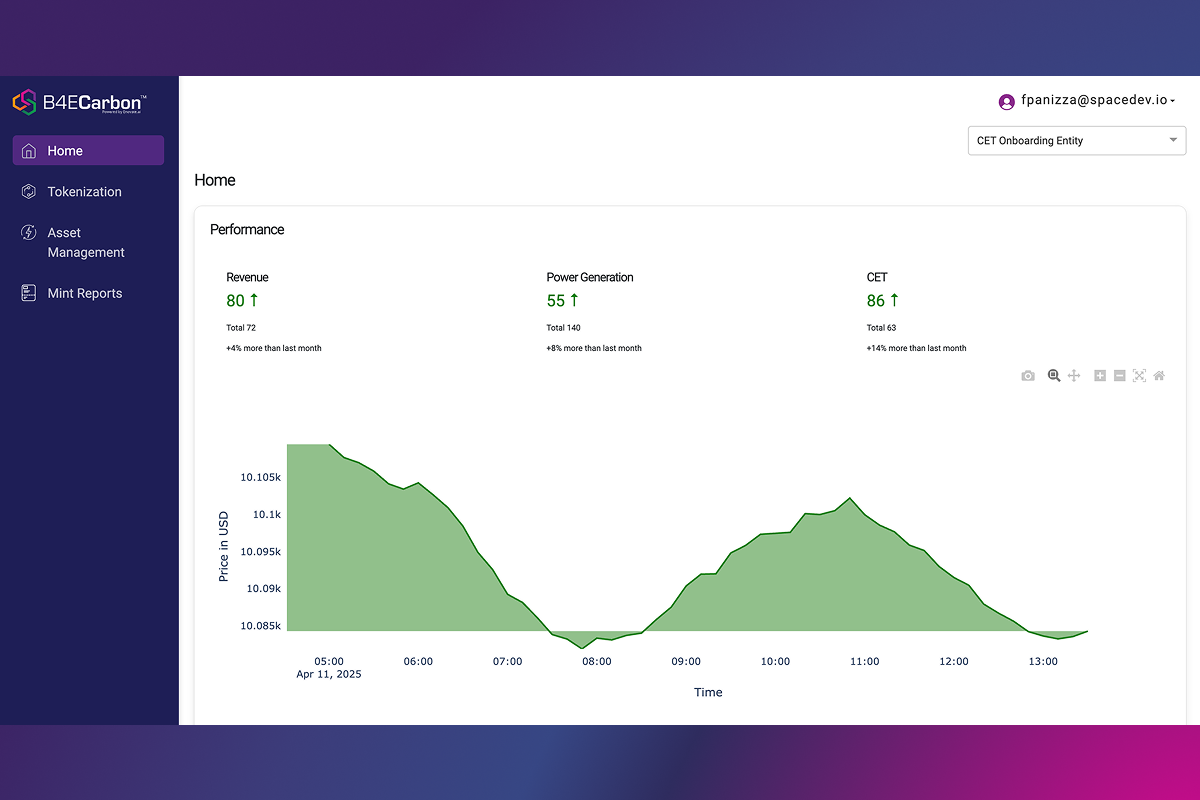Click the Asset Management lightning icon
This screenshot has height=800, width=1200.
click(x=28, y=233)
